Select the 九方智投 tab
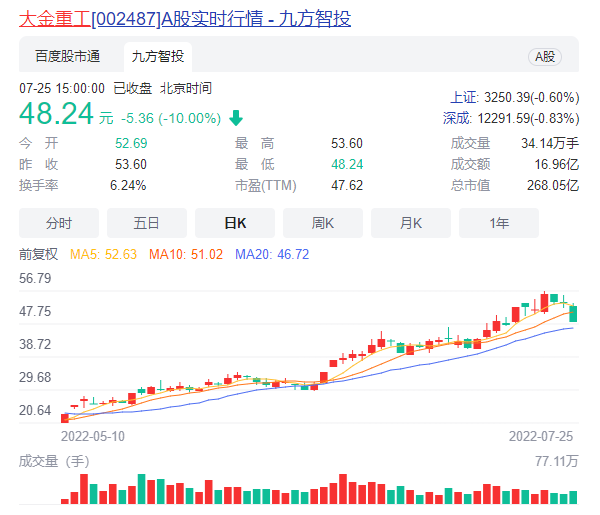Screen dimensions: 600x515 159,57
